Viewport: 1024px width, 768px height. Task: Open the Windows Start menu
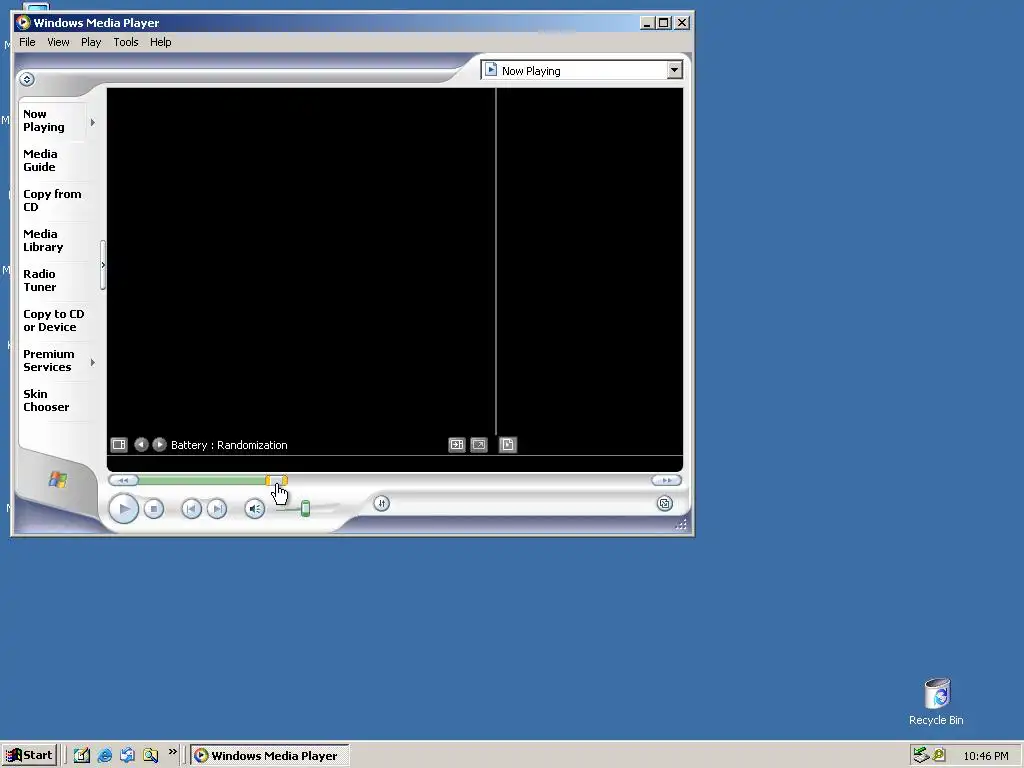pos(29,756)
